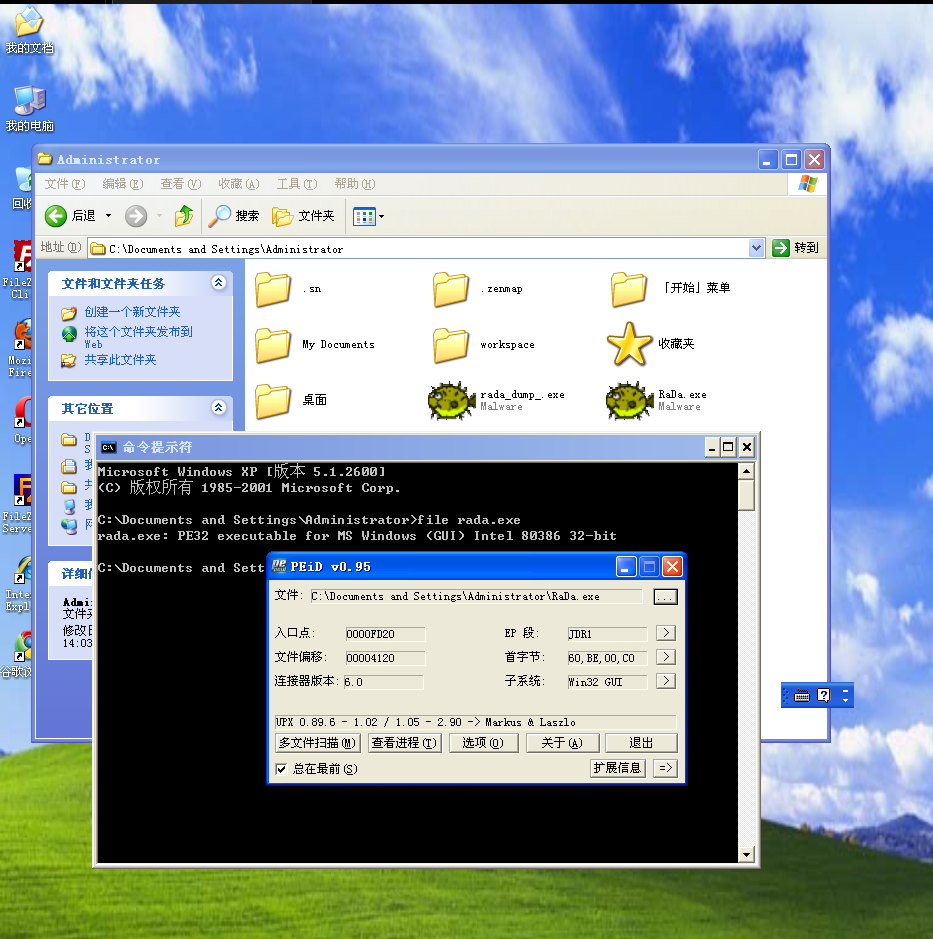Click command prompt scroll down arrow
The image size is (933, 939).
[x=746, y=855]
